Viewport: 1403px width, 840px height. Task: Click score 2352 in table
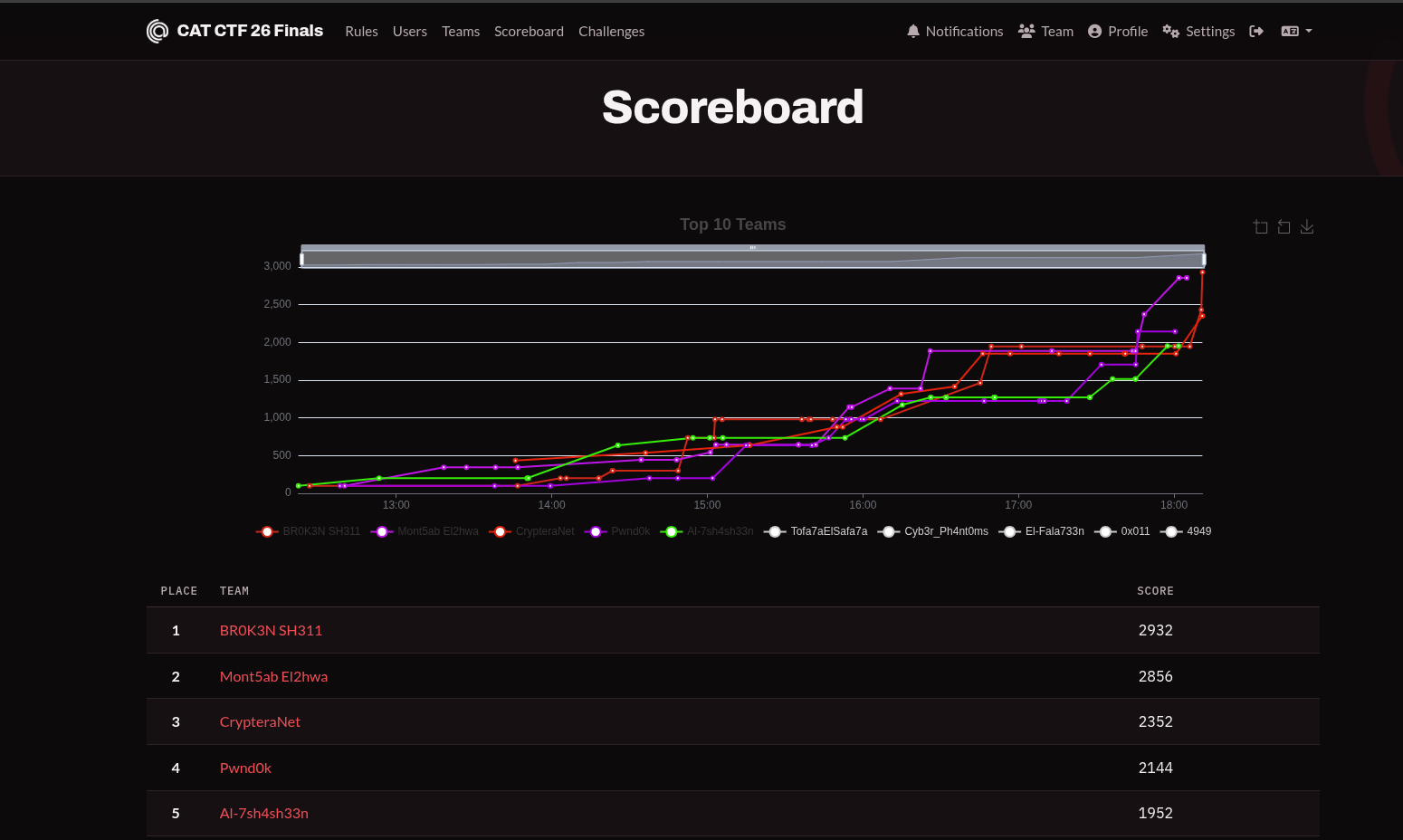(1155, 722)
